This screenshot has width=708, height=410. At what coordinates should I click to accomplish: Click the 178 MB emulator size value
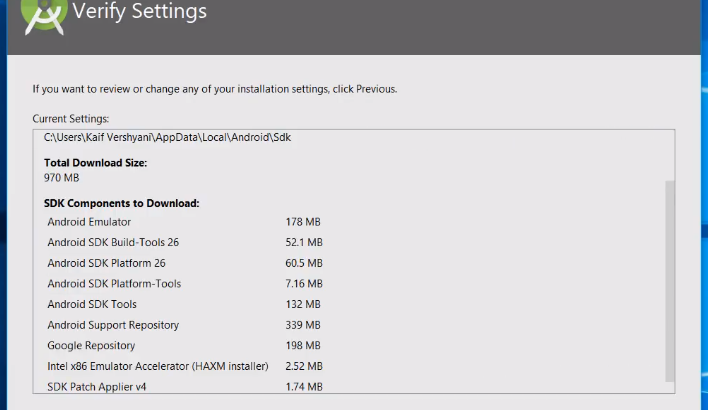click(303, 222)
